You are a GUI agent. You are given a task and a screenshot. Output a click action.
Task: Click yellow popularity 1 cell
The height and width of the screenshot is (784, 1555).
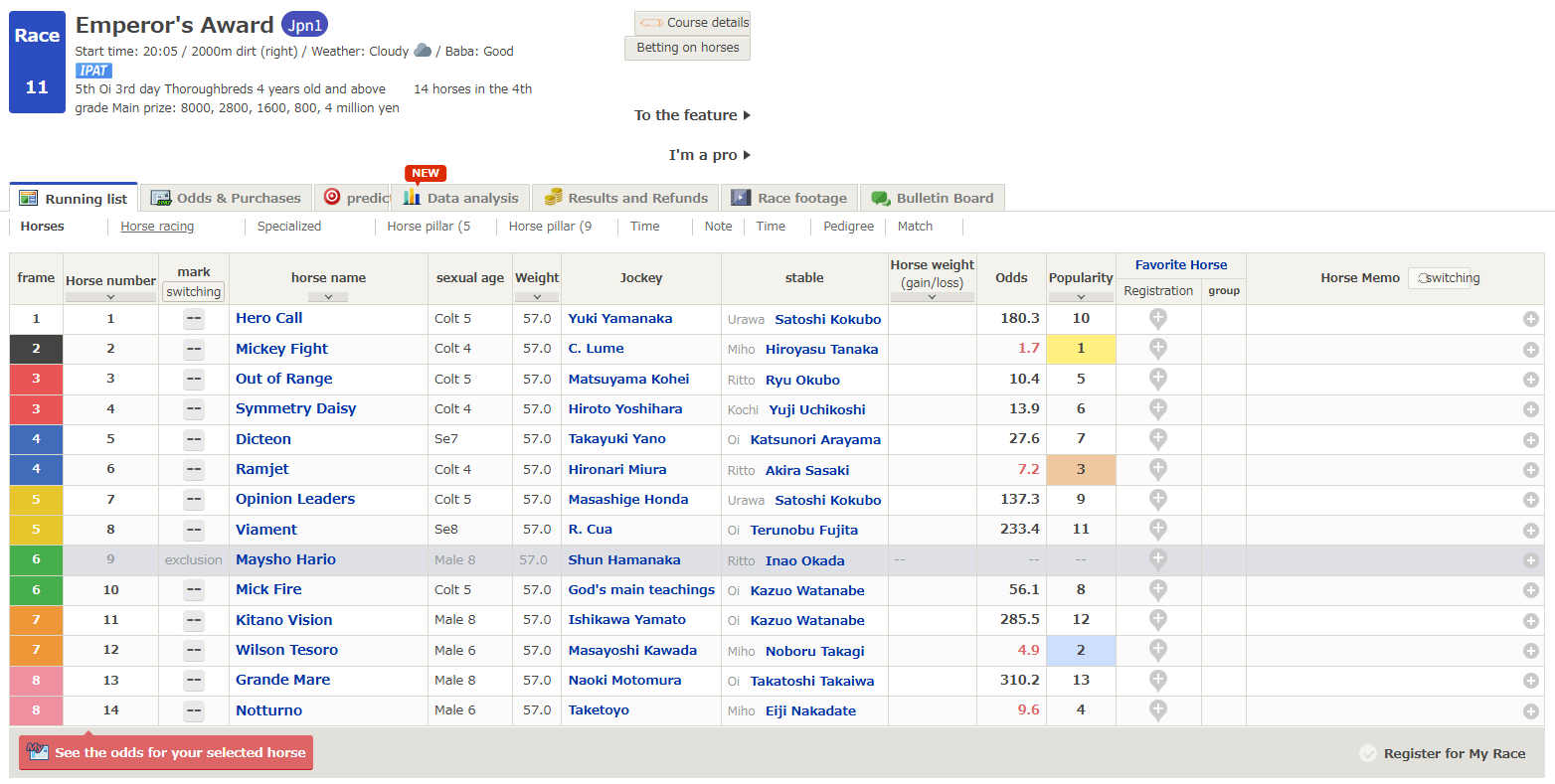(x=1081, y=349)
